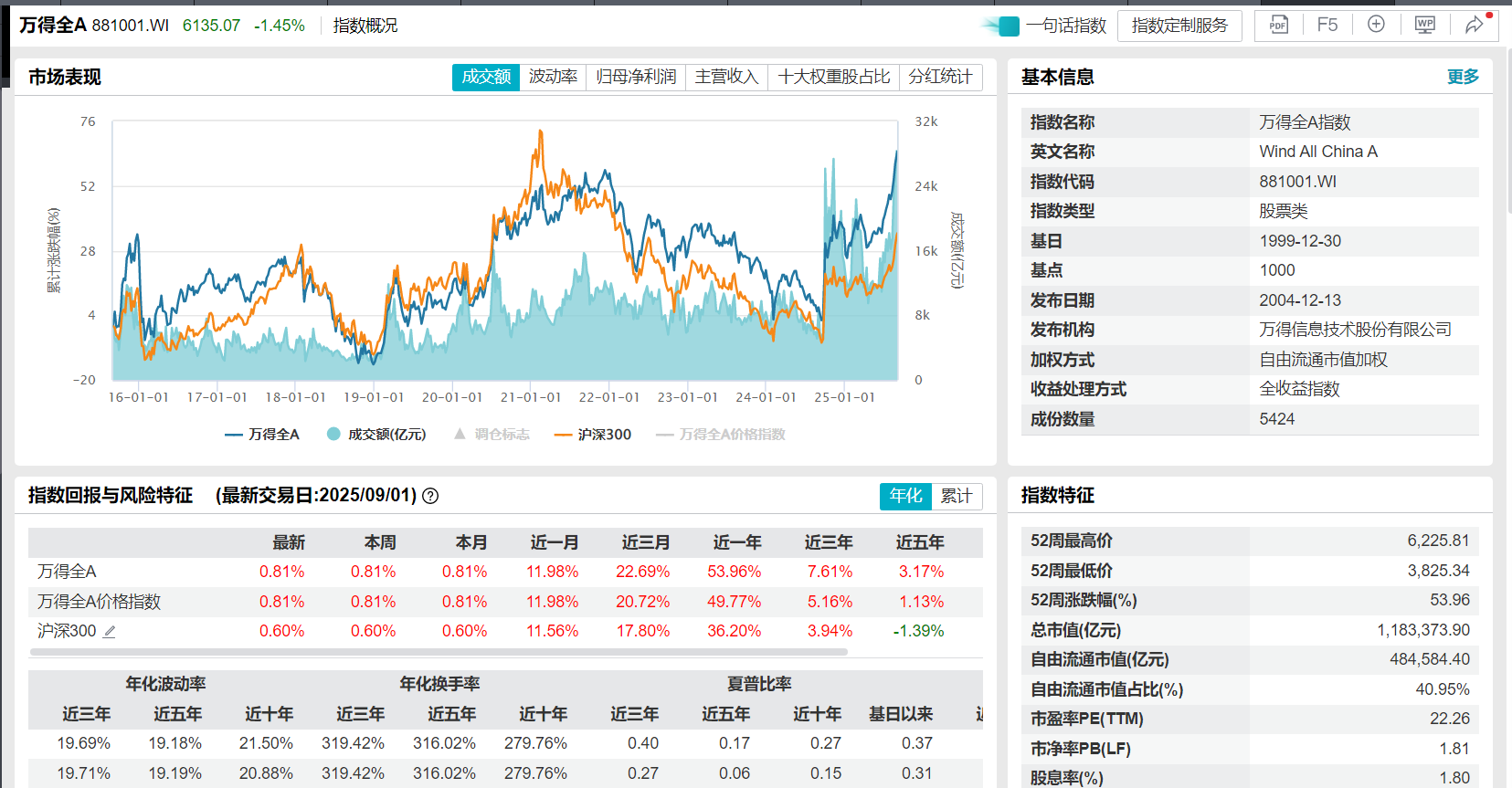The width and height of the screenshot is (1512, 788).
Task: Click the 加权方式 value 自由流通市值加权
Action: point(1324,360)
